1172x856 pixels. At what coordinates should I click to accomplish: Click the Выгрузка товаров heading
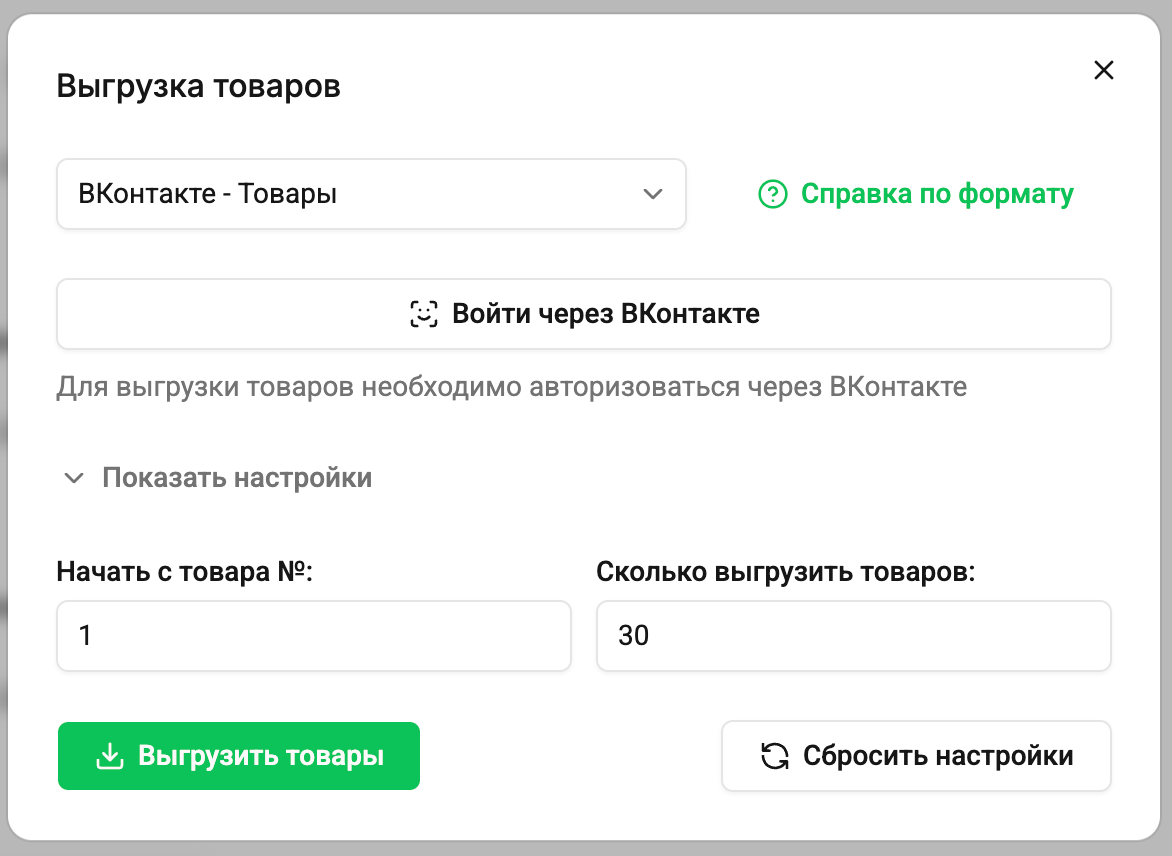(199, 86)
